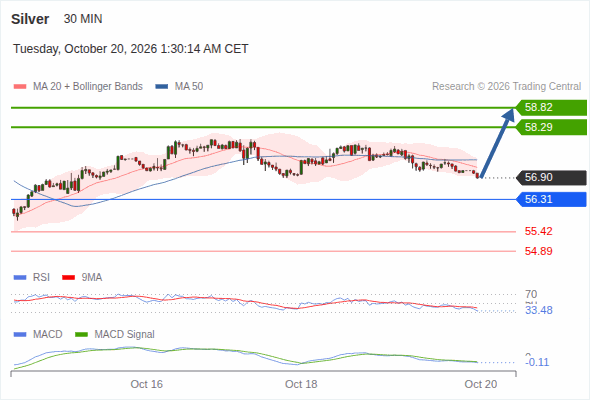Click the MACD blue legend marker
The height and width of the screenshot is (400, 590).
(20, 335)
